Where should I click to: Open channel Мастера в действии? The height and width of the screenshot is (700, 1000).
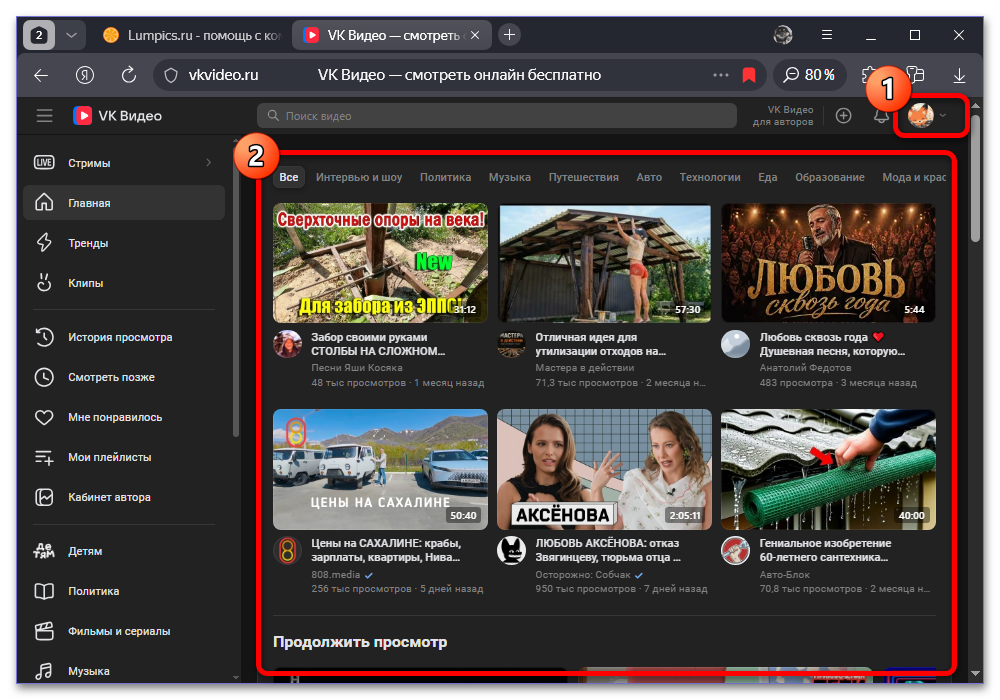point(584,368)
